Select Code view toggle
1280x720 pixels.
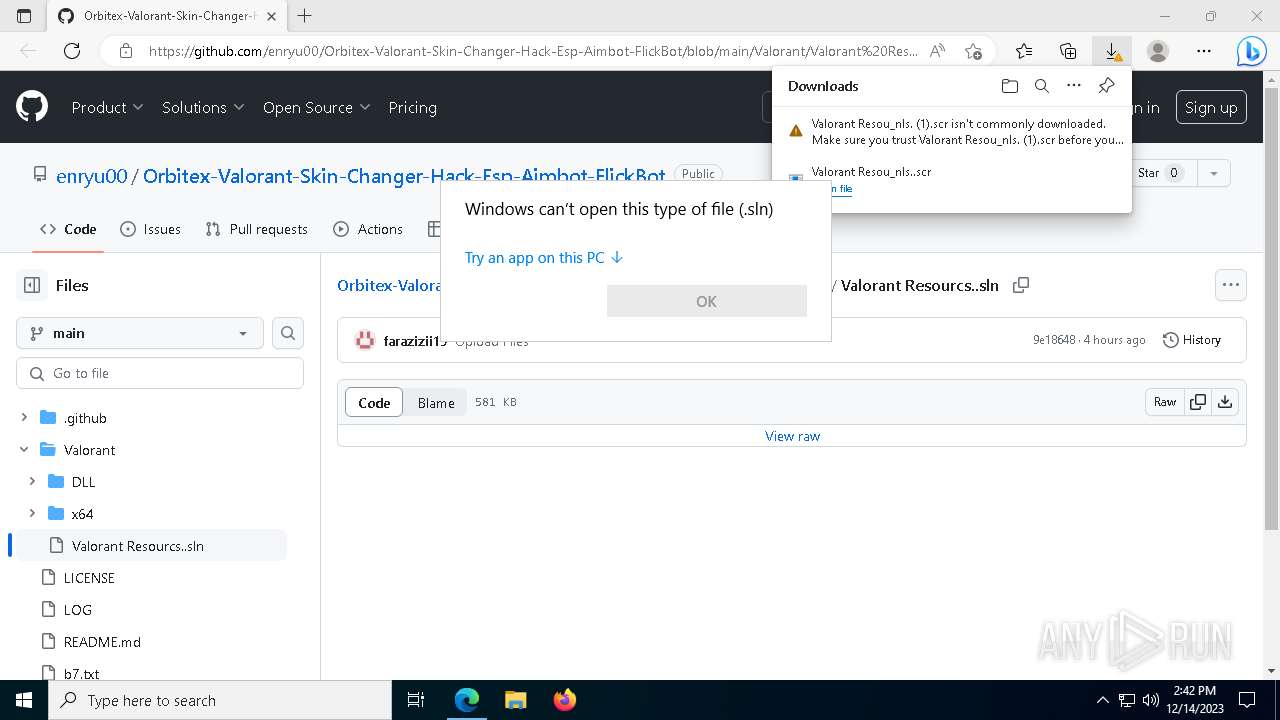[374, 402]
